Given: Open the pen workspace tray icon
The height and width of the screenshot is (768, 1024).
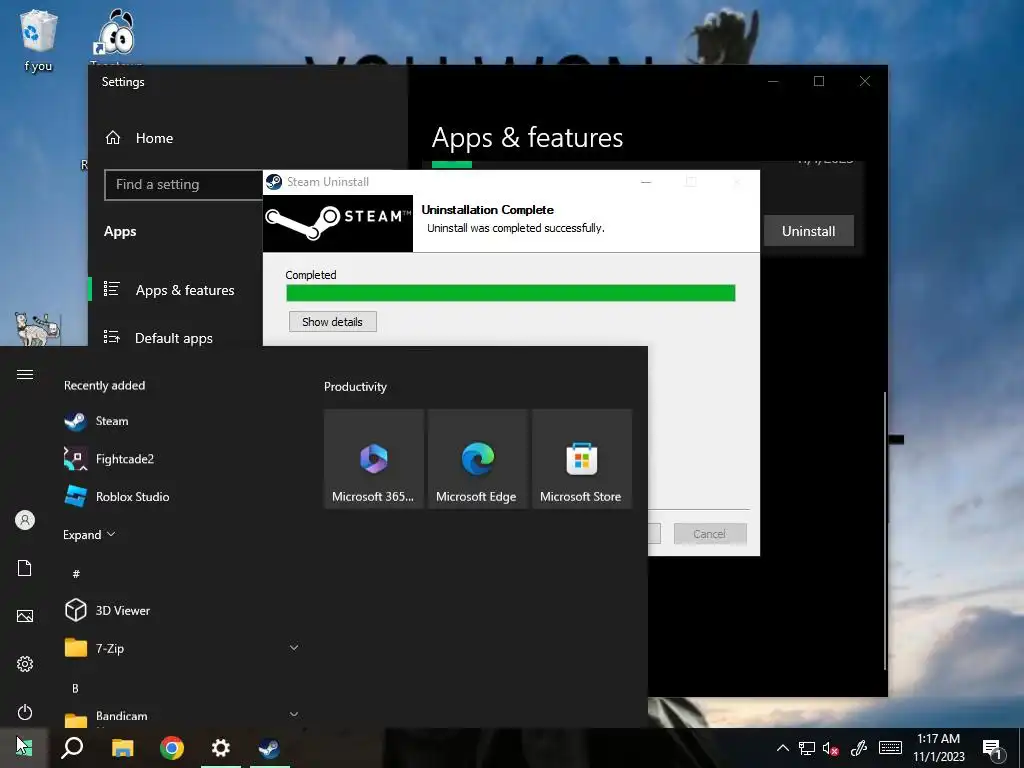Looking at the screenshot, I should pos(859,748).
